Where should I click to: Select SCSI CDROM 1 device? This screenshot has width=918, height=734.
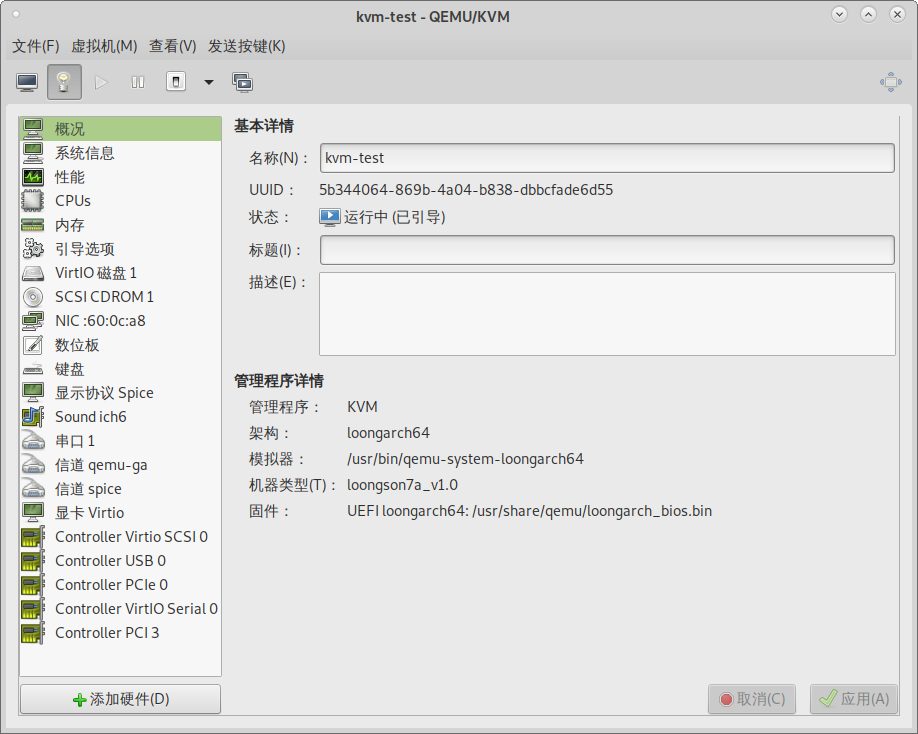coord(104,297)
